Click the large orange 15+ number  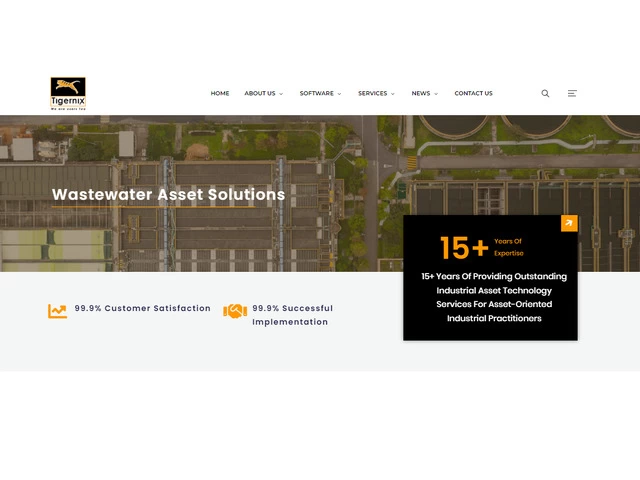click(x=464, y=248)
